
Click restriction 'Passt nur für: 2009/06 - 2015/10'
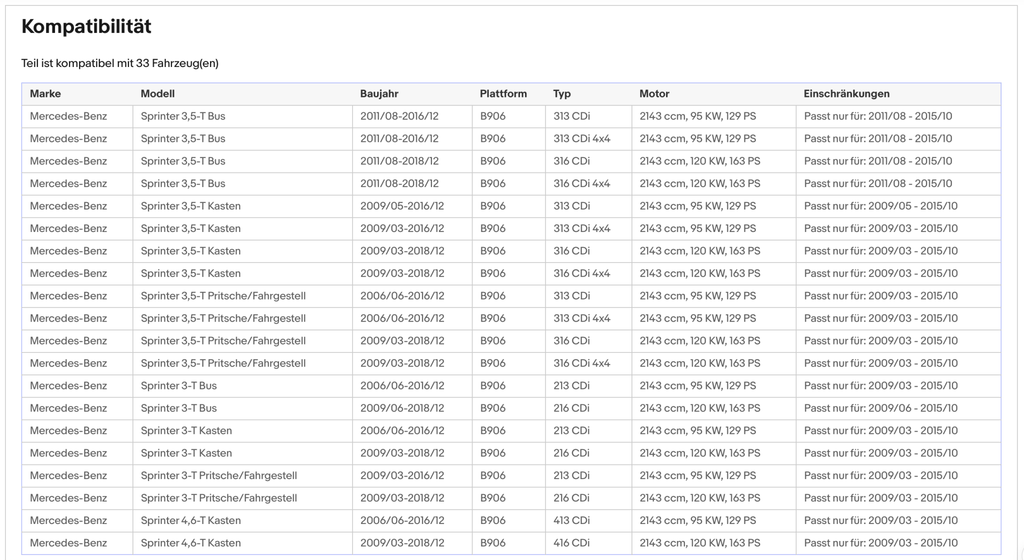click(x=880, y=409)
